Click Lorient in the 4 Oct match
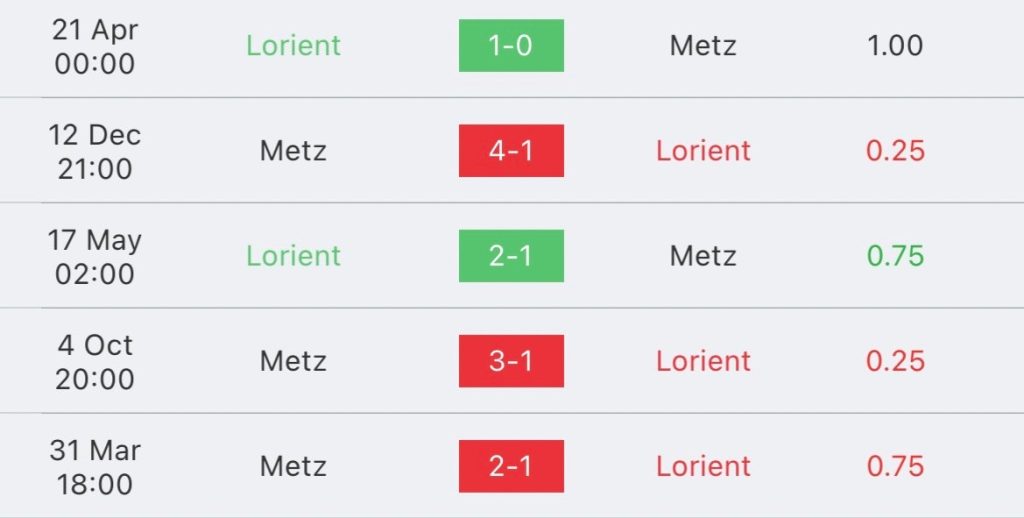The height and width of the screenshot is (518, 1024). click(703, 361)
